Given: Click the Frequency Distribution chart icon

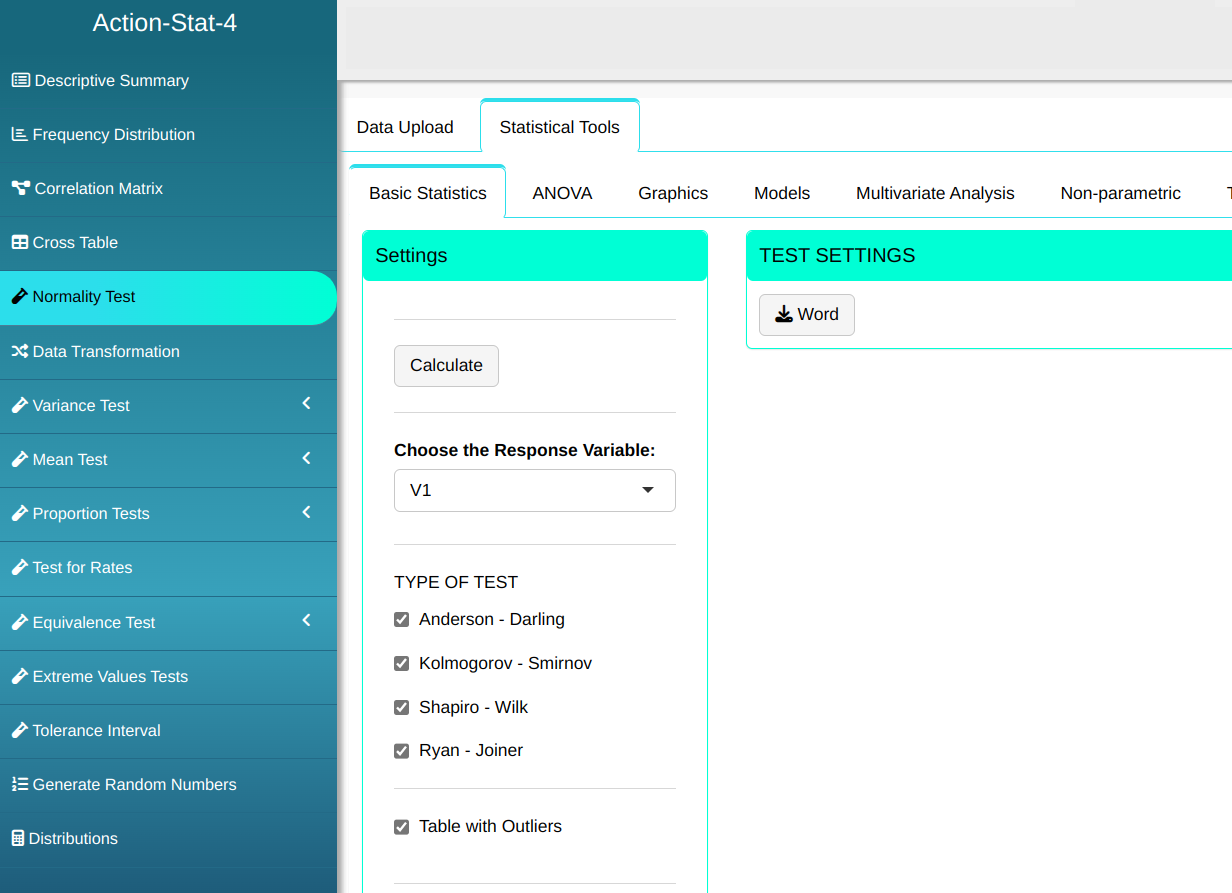Looking at the screenshot, I should pos(19,135).
